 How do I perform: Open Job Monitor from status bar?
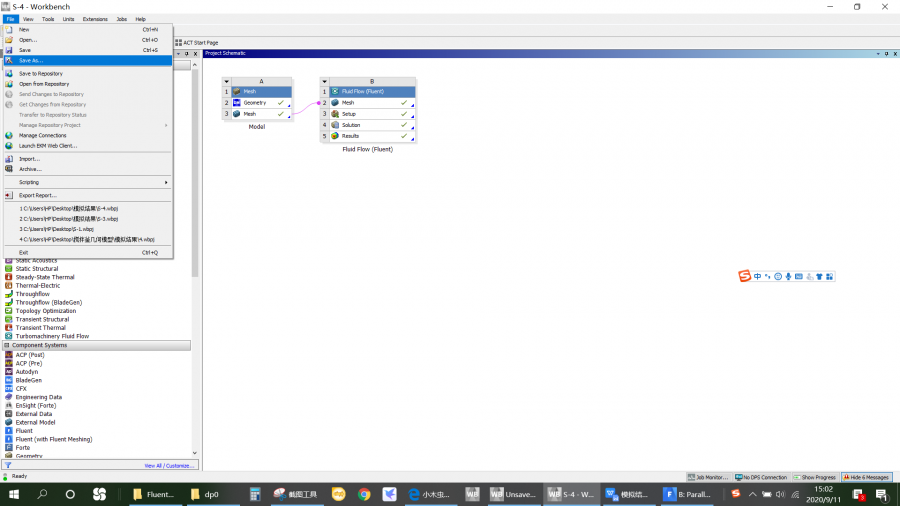click(708, 477)
